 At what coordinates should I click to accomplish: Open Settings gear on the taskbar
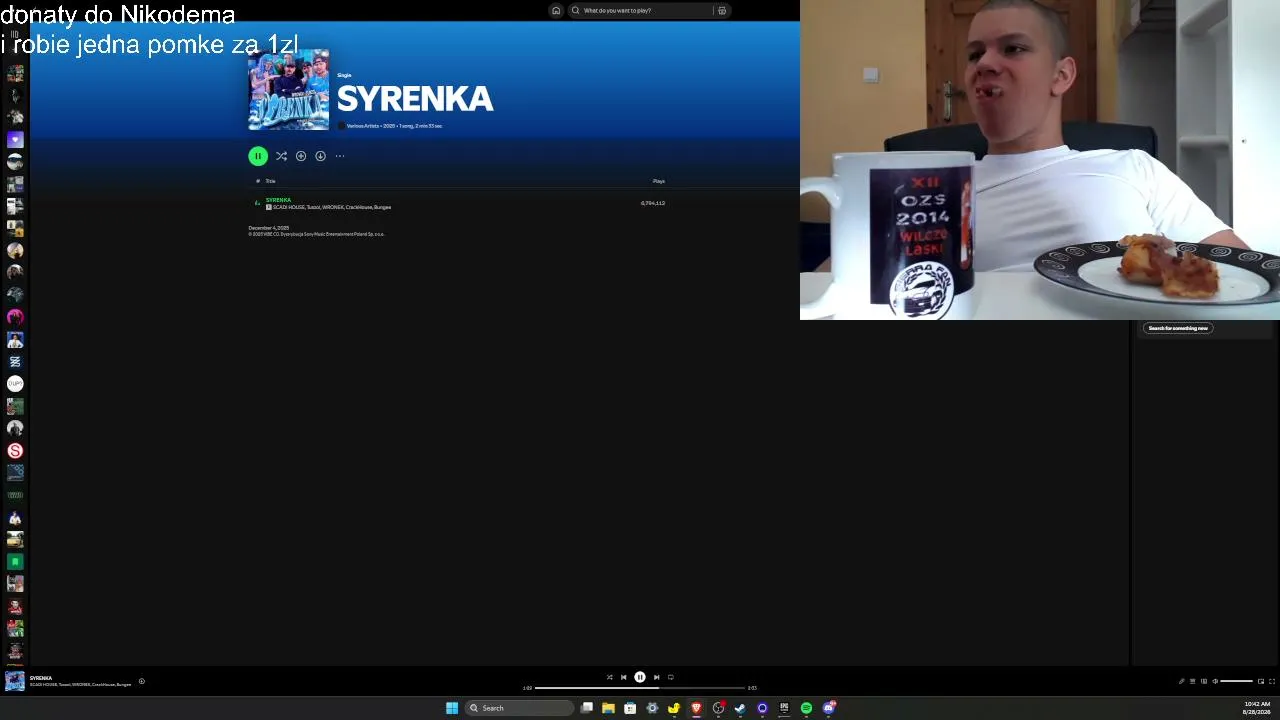(652, 708)
